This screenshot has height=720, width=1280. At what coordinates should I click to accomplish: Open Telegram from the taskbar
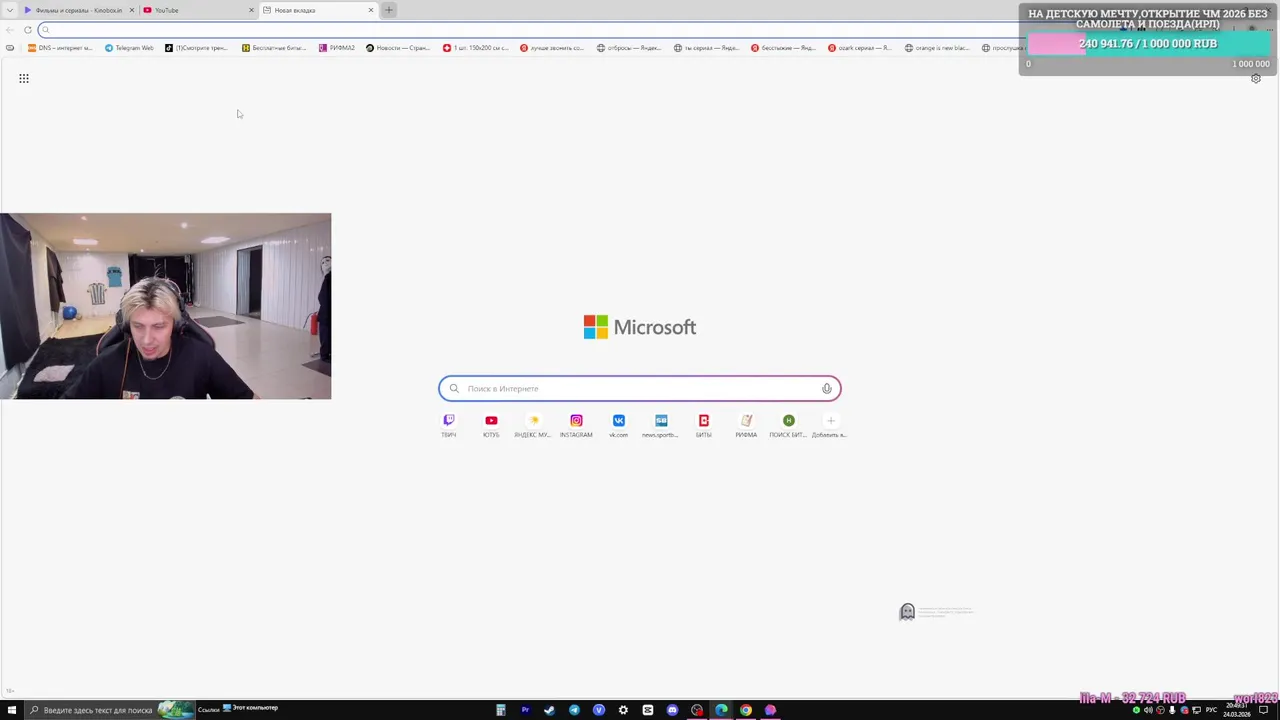tap(574, 710)
